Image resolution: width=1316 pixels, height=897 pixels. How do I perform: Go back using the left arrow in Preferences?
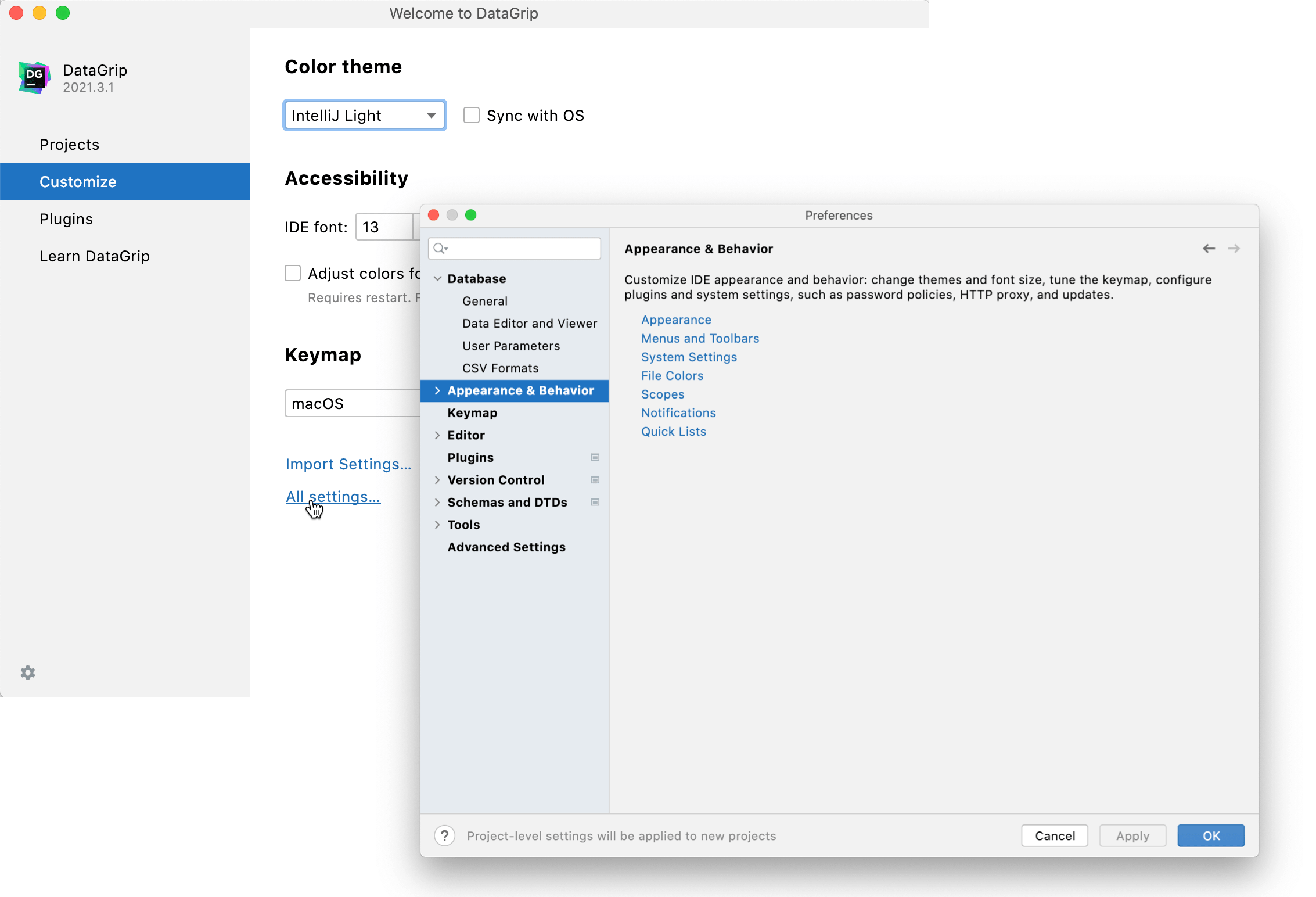point(1209,249)
